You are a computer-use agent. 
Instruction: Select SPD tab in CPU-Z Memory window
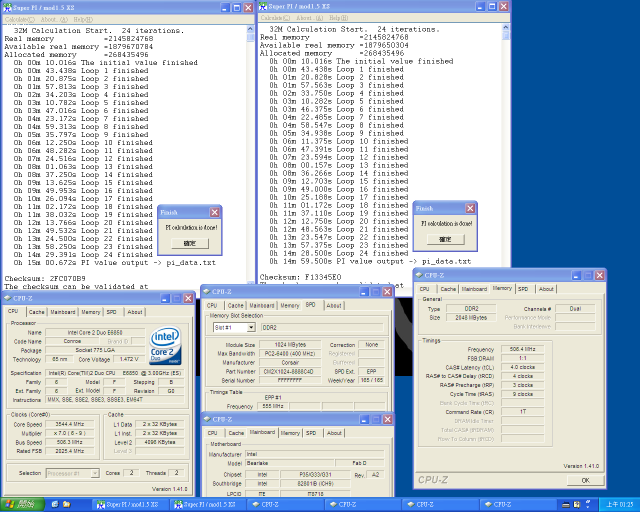pyautogui.click(x=523, y=289)
